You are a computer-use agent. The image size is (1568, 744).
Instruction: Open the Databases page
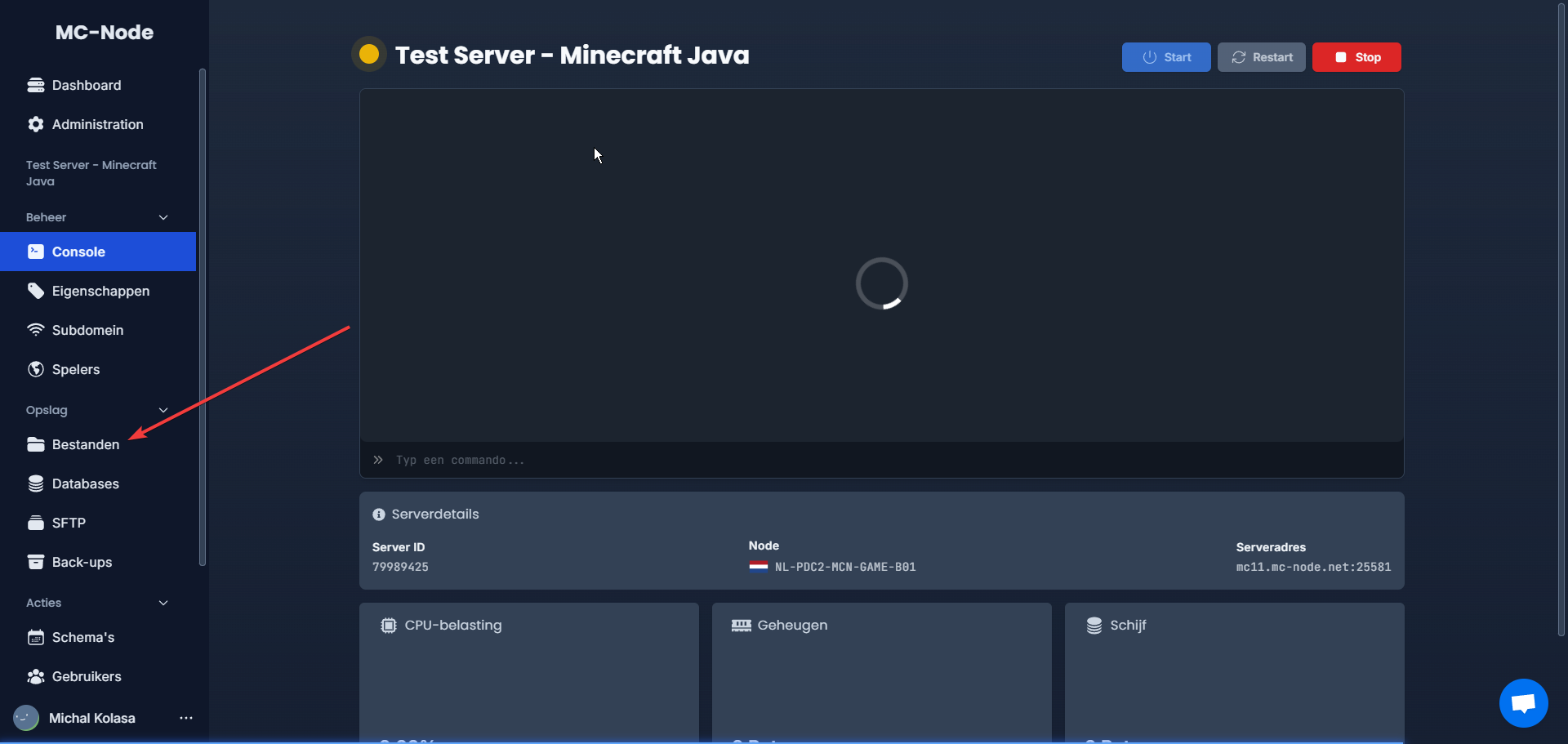click(98, 483)
